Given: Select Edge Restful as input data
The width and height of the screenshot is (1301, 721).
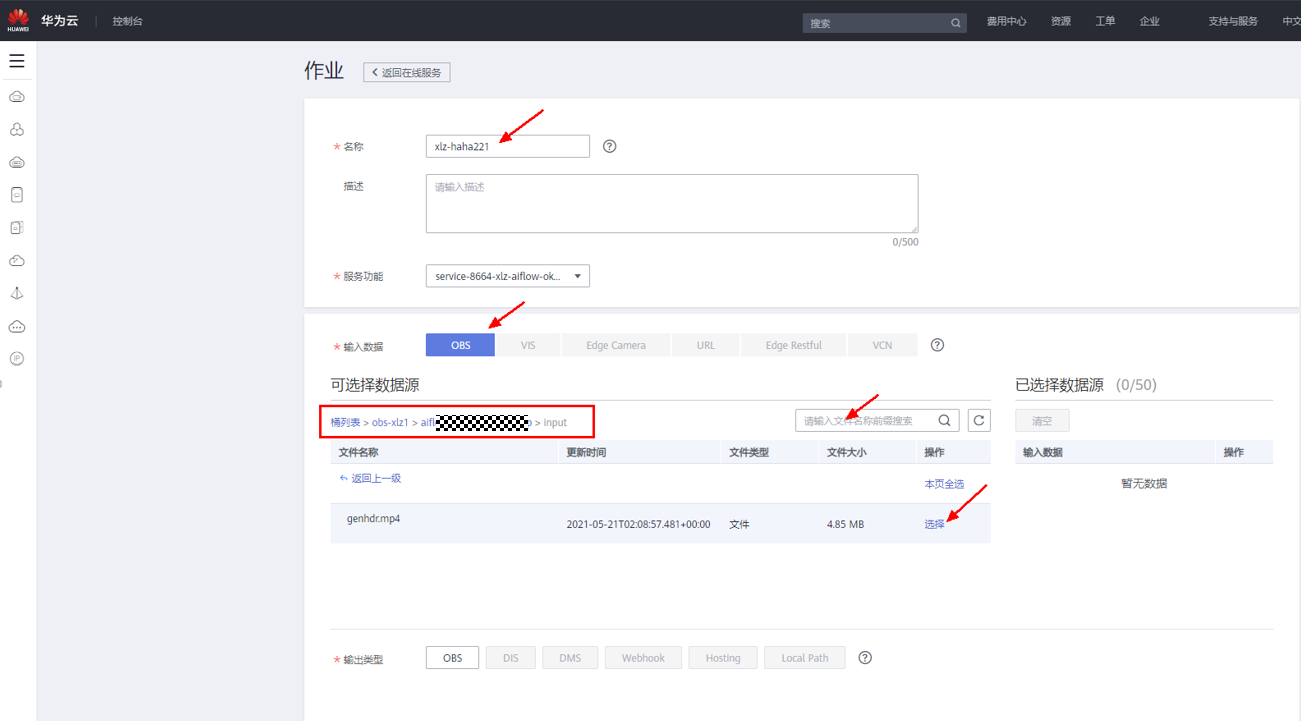Looking at the screenshot, I should point(794,345).
